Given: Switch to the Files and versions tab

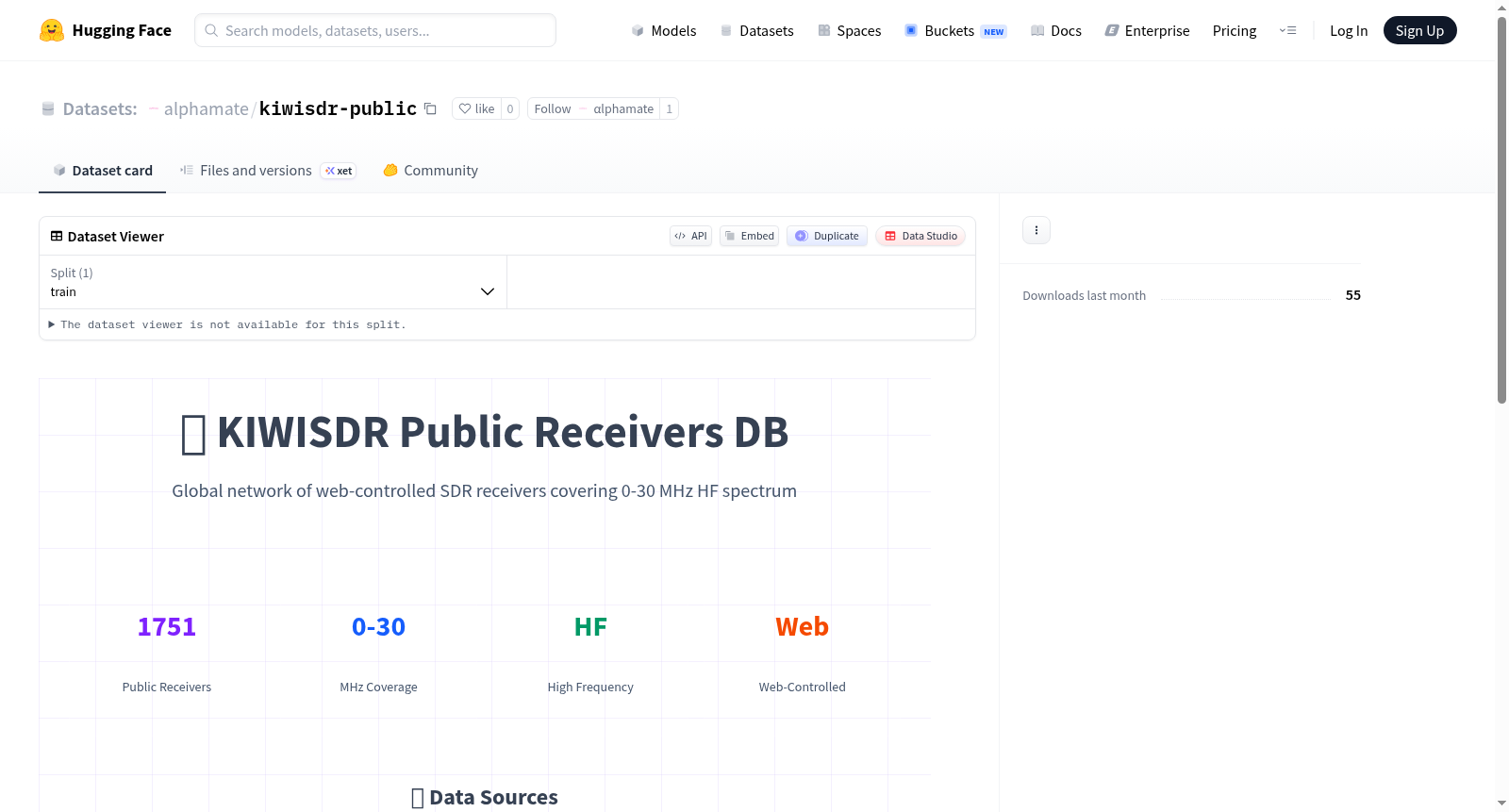Looking at the screenshot, I should pyautogui.click(x=268, y=171).
